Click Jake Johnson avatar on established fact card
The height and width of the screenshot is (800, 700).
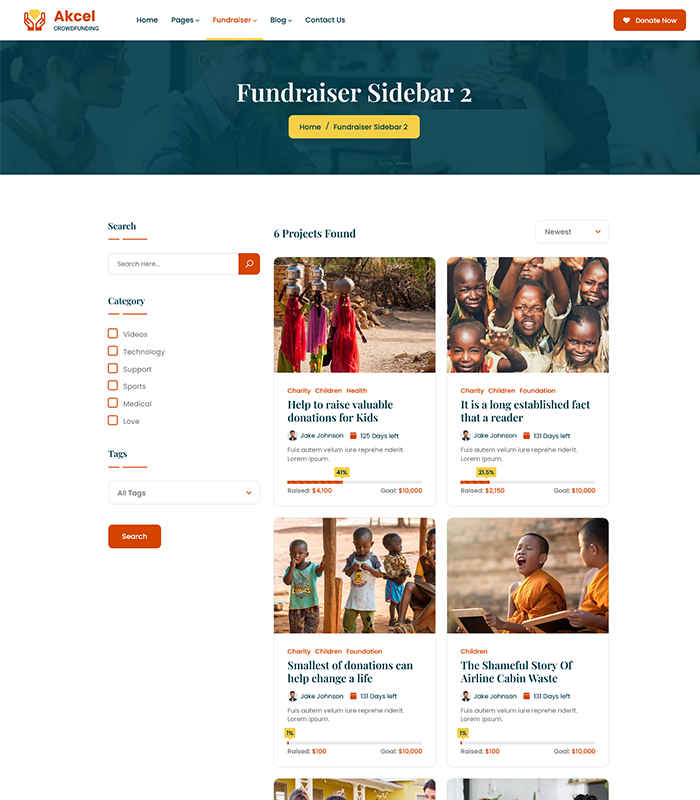pos(465,436)
